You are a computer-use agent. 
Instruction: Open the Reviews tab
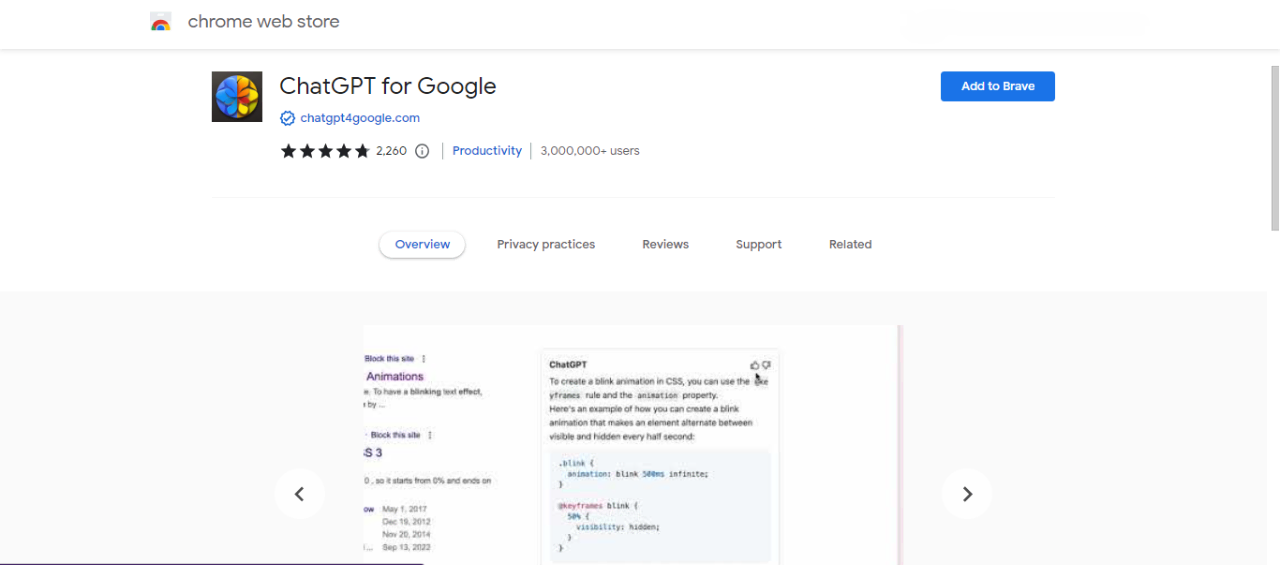pyautogui.click(x=665, y=245)
